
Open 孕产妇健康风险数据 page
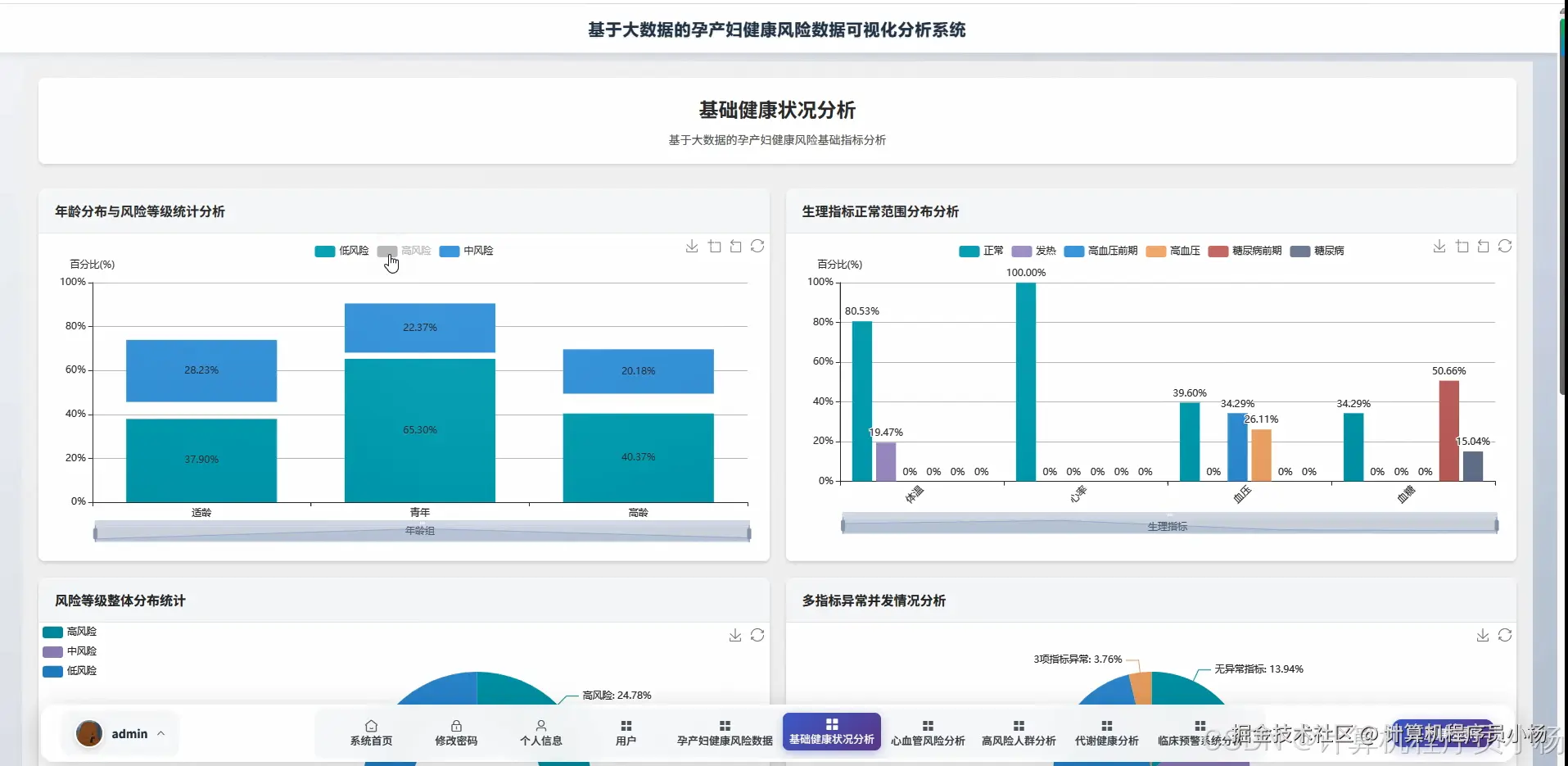(725, 733)
